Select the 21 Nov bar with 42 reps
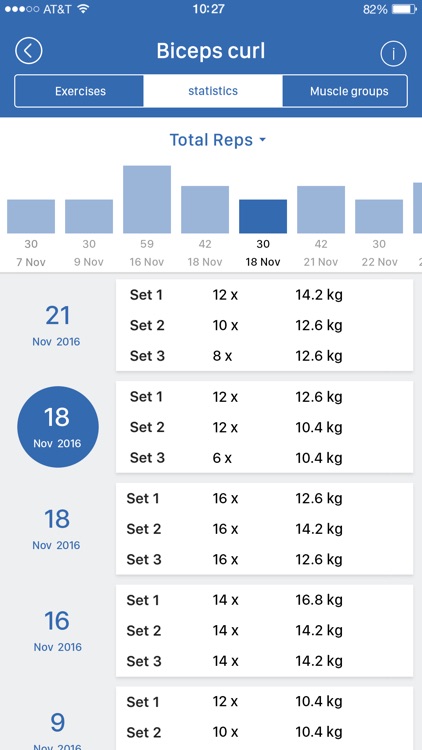 321,210
